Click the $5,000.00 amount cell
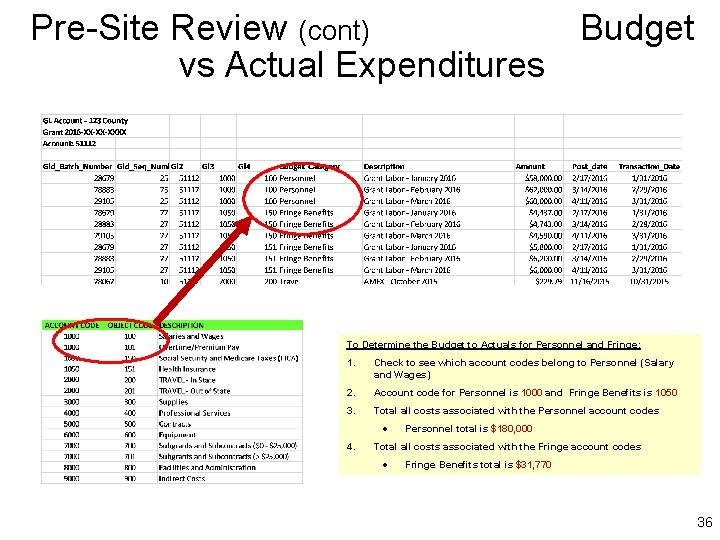The height and width of the screenshot is (540, 720). [546, 247]
